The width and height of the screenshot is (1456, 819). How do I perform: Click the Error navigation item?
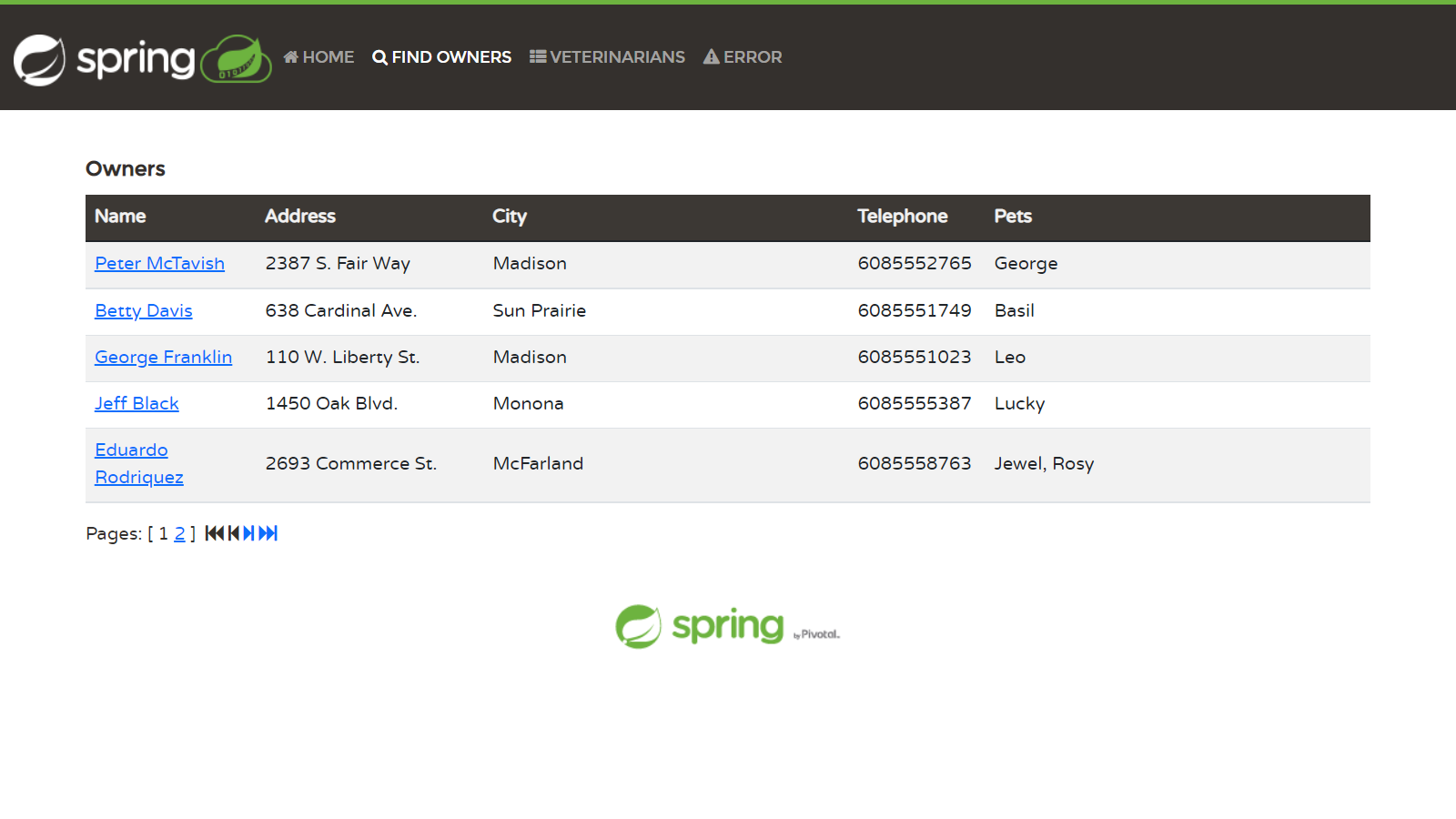click(x=743, y=57)
